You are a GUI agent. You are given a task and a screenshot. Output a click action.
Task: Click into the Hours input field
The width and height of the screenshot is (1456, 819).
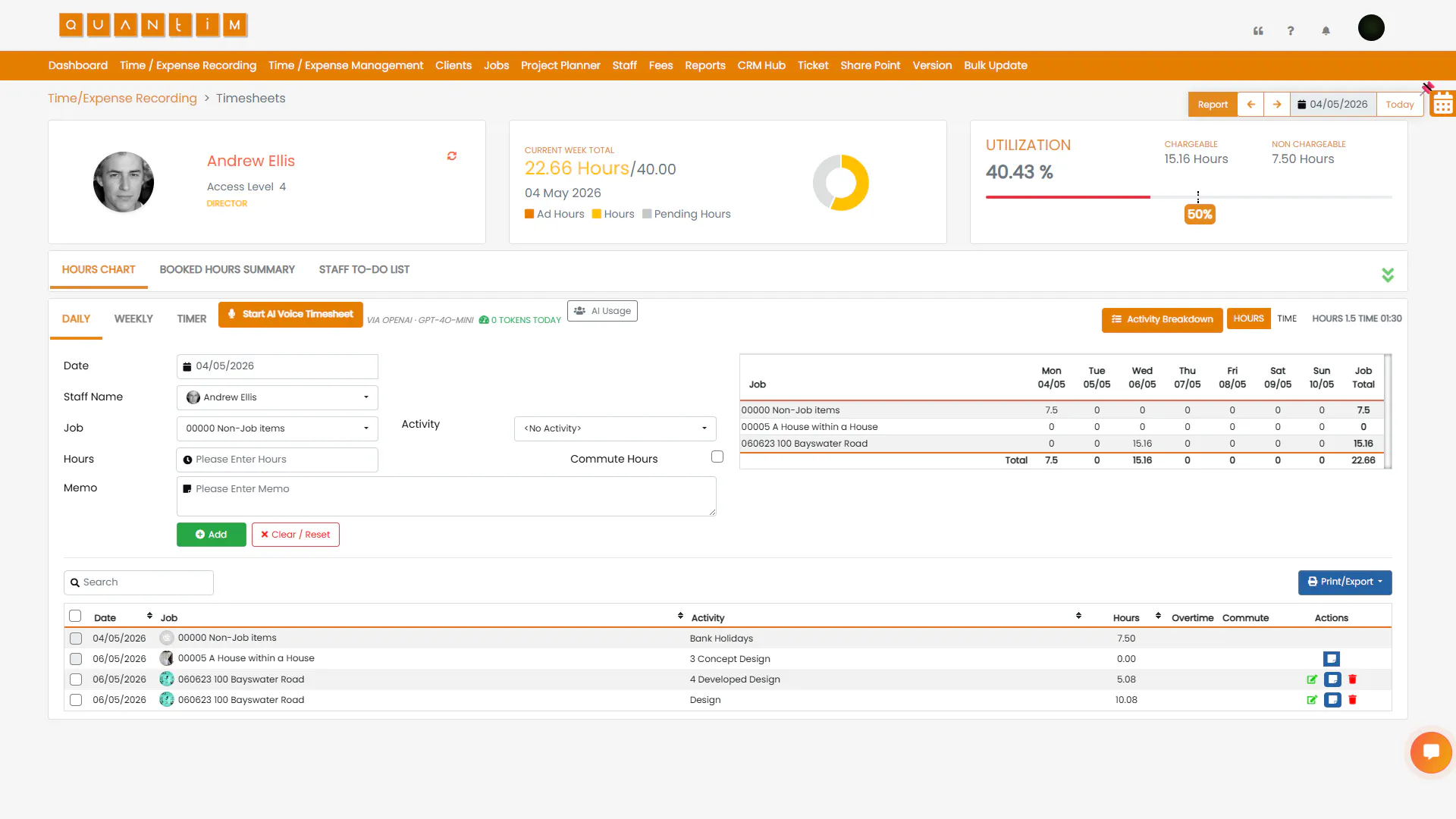[x=278, y=460]
